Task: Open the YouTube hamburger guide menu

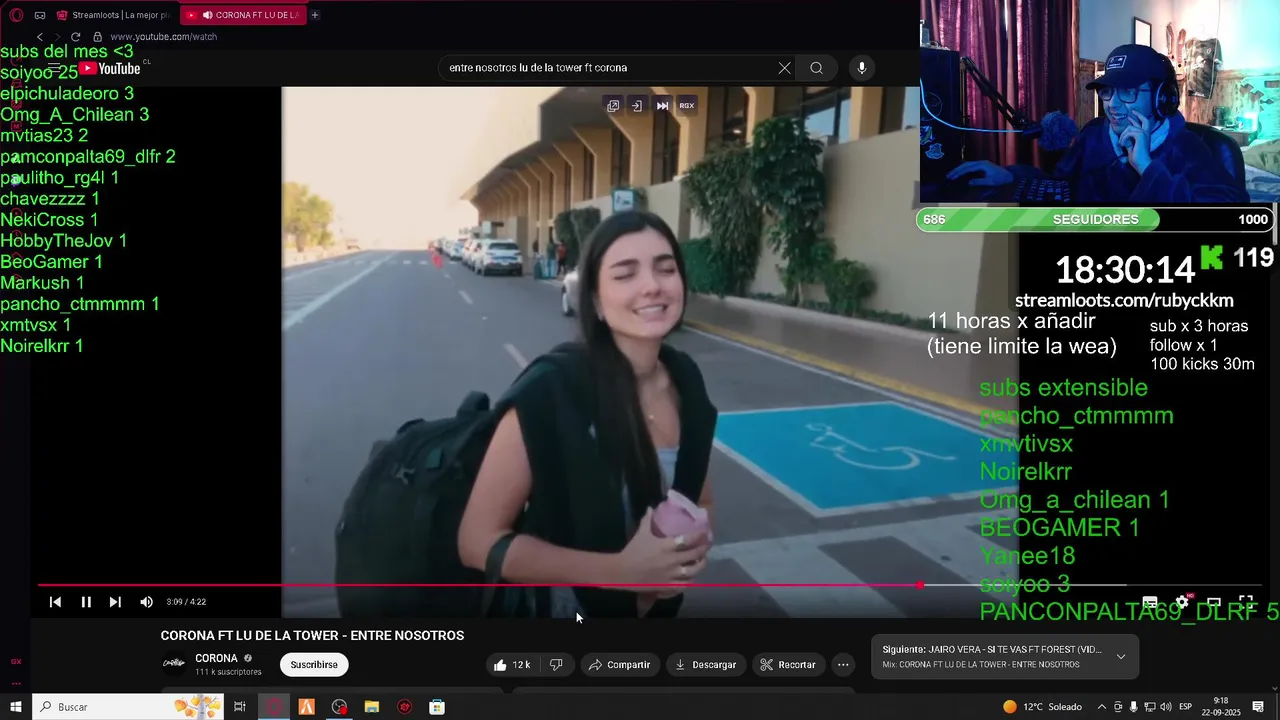Action: click(x=55, y=68)
